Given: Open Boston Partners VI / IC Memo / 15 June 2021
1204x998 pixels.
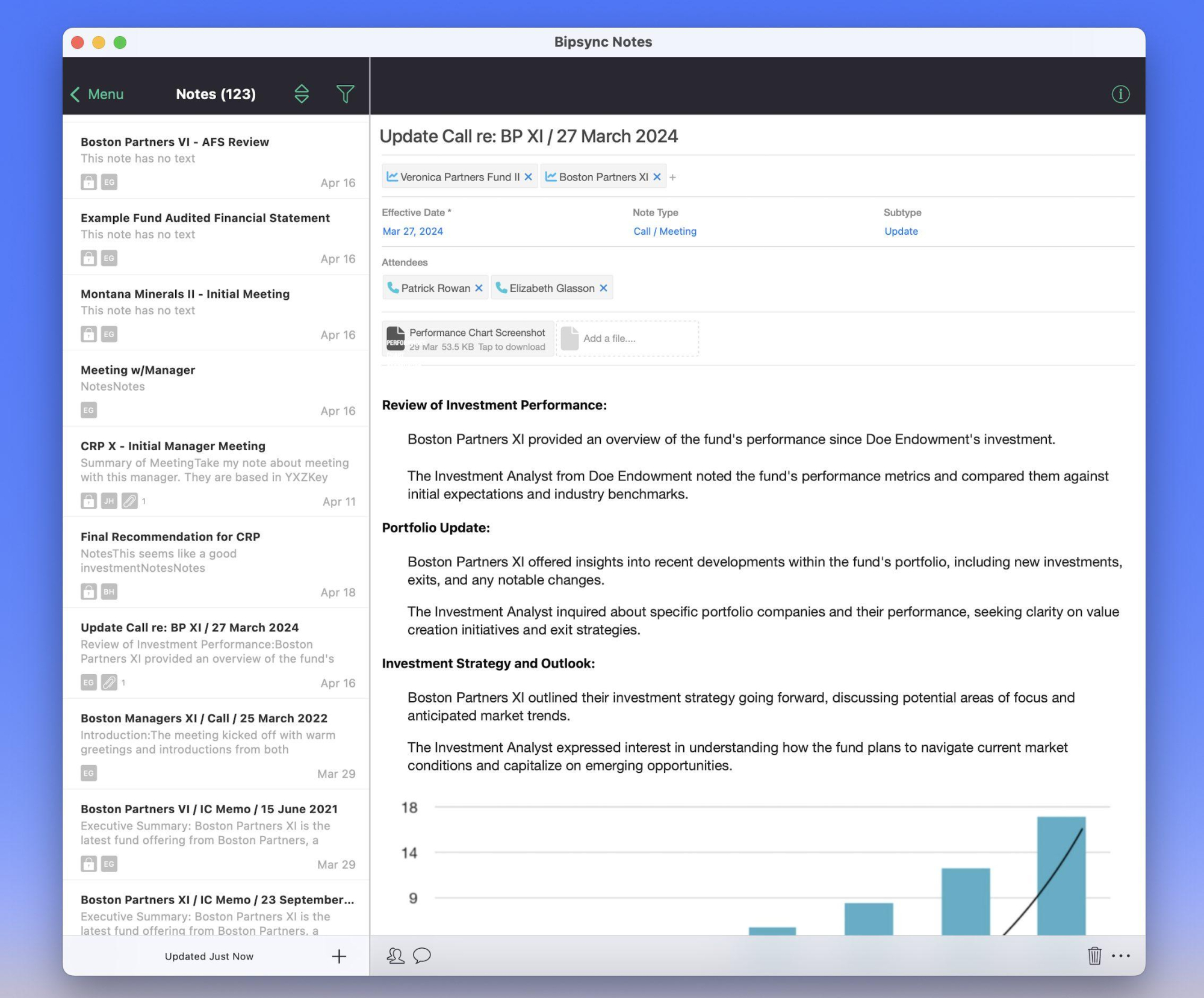Looking at the screenshot, I should pyautogui.click(x=216, y=835).
